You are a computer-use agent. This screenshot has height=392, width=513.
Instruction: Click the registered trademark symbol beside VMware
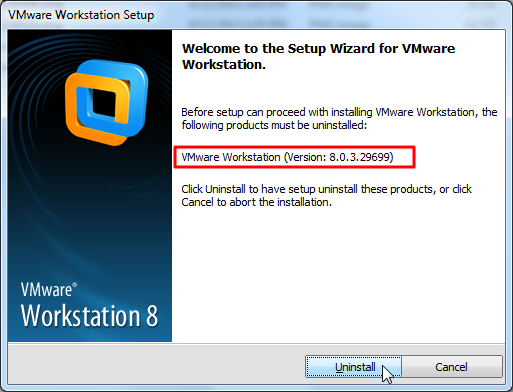[74, 285]
